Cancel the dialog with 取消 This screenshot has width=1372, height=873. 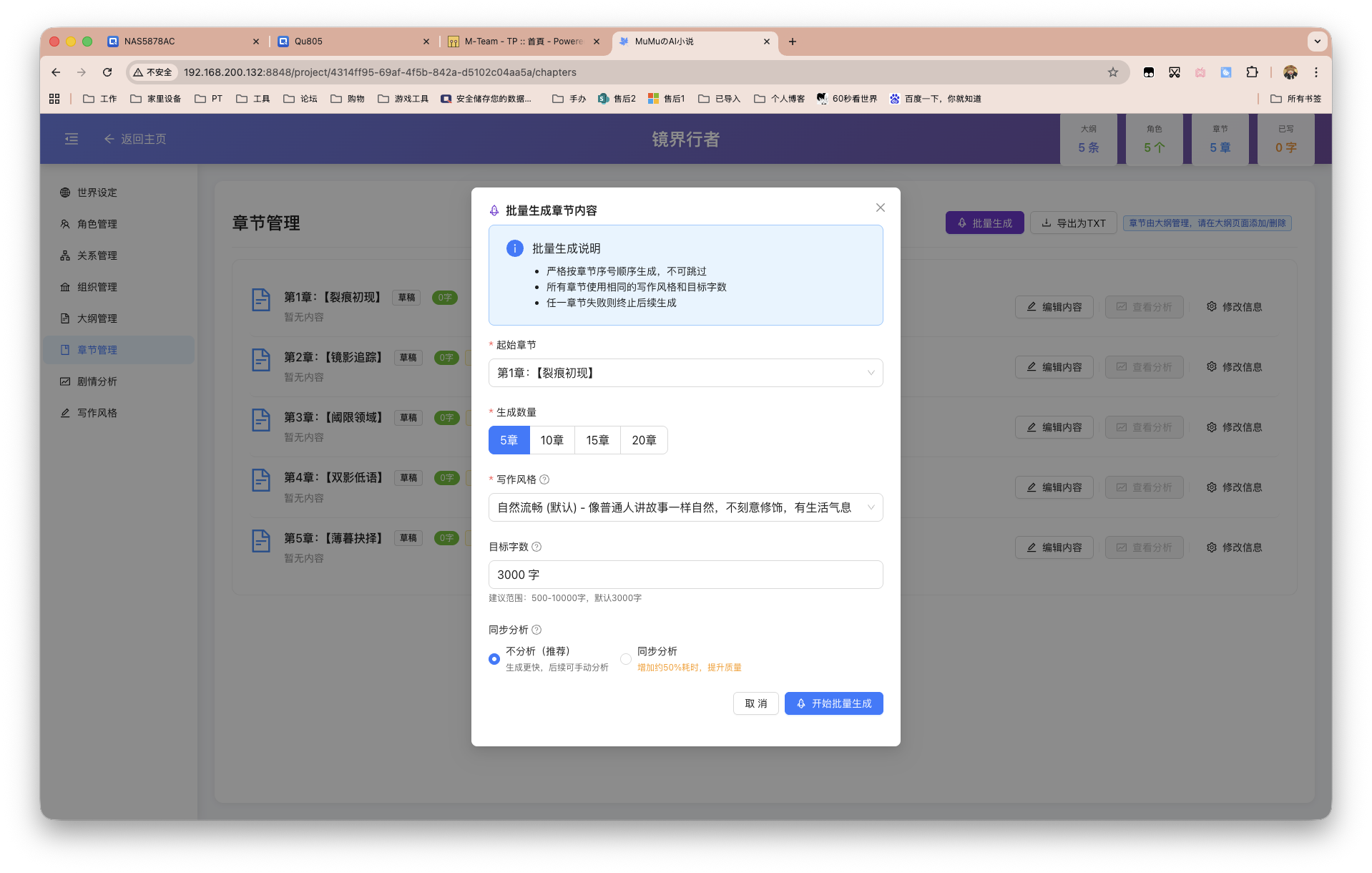coord(755,703)
